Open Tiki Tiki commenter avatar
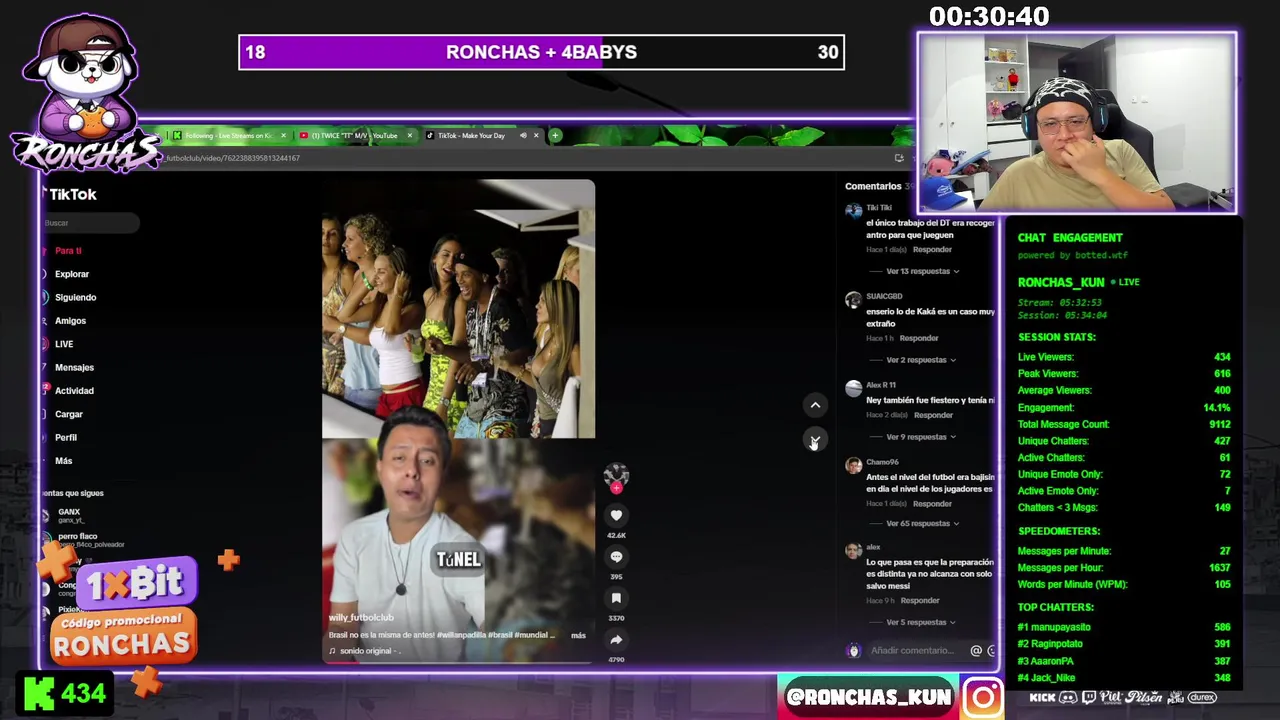Image resolution: width=1280 pixels, height=720 pixels. click(853, 211)
